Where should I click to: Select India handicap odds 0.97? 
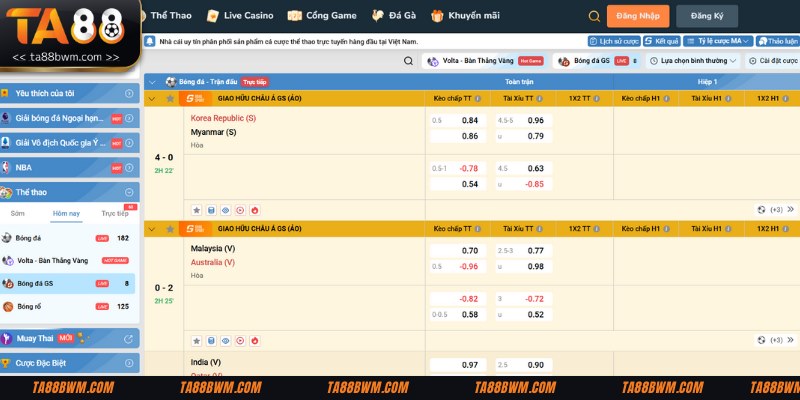(x=458, y=365)
